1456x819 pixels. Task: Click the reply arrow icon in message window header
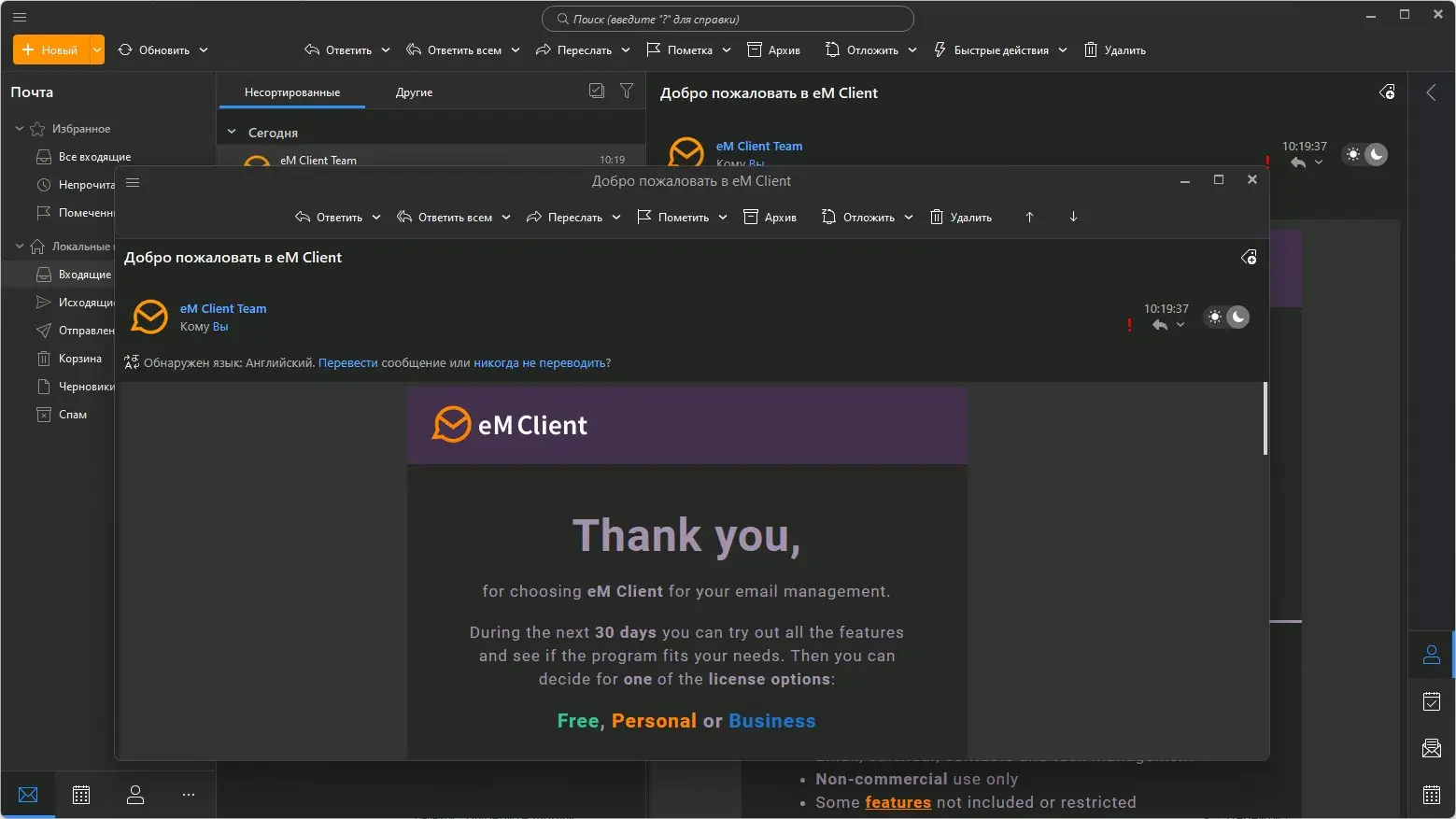pyautogui.click(x=1160, y=325)
